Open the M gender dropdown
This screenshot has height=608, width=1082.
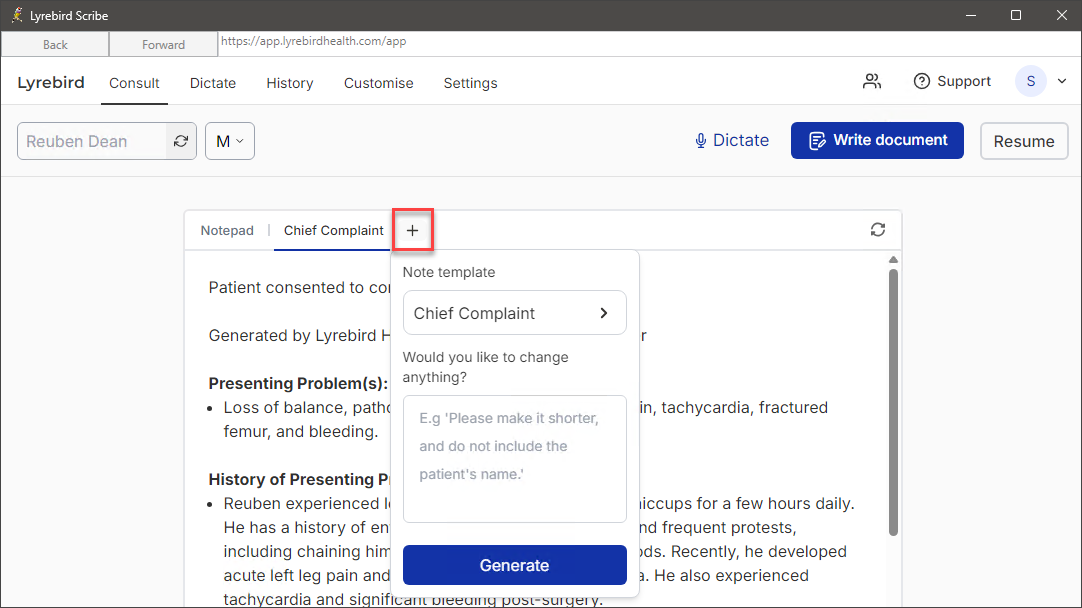click(230, 141)
